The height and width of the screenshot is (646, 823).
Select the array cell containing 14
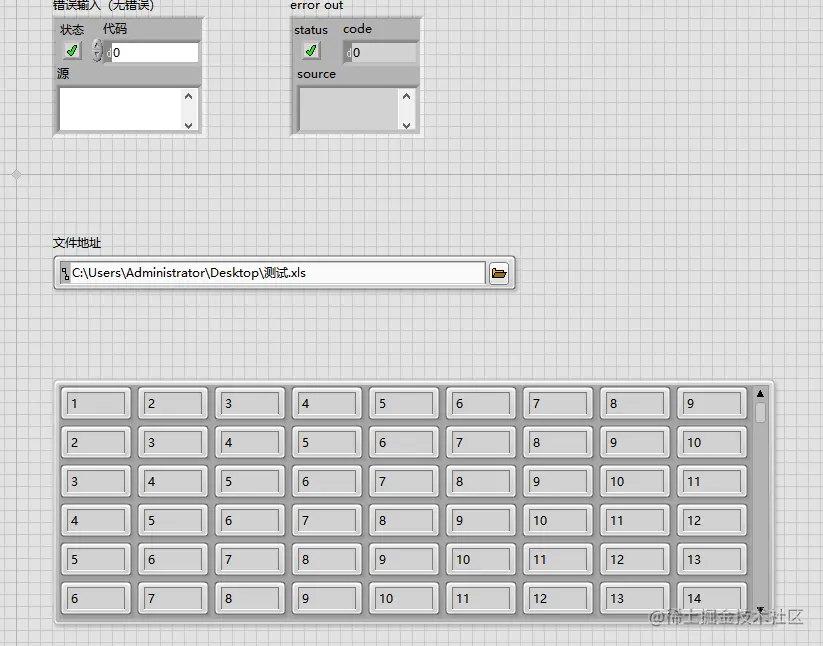tap(712, 598)
